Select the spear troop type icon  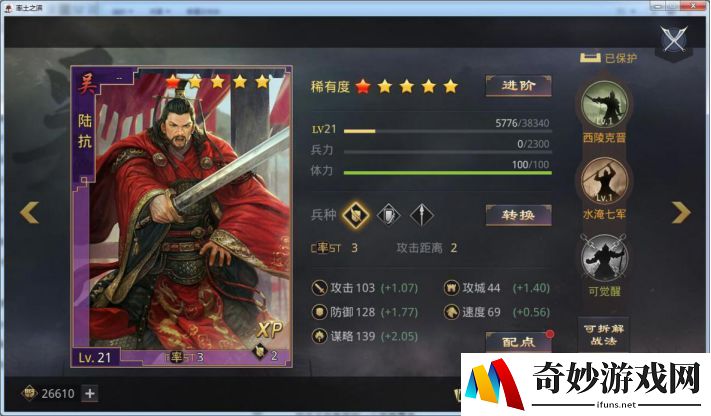click(422, 215)
